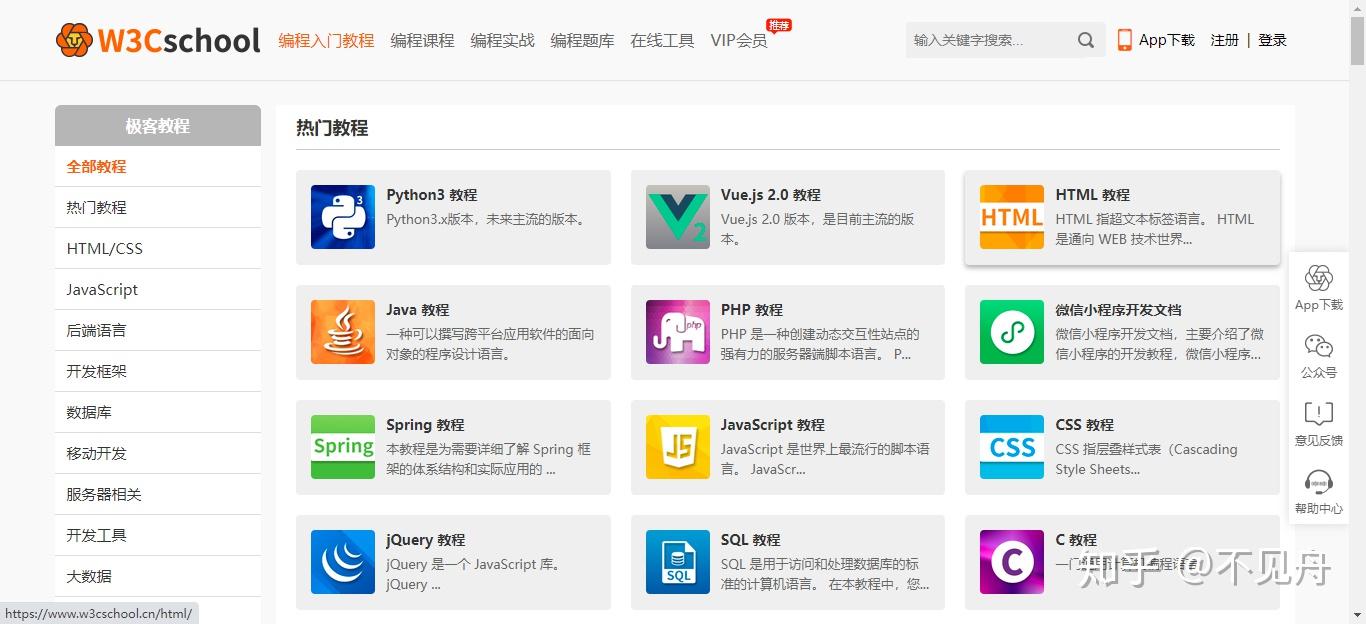1366x624 pixels.
Task: Click the Python3 教程 title
Action: pos(432,195)
